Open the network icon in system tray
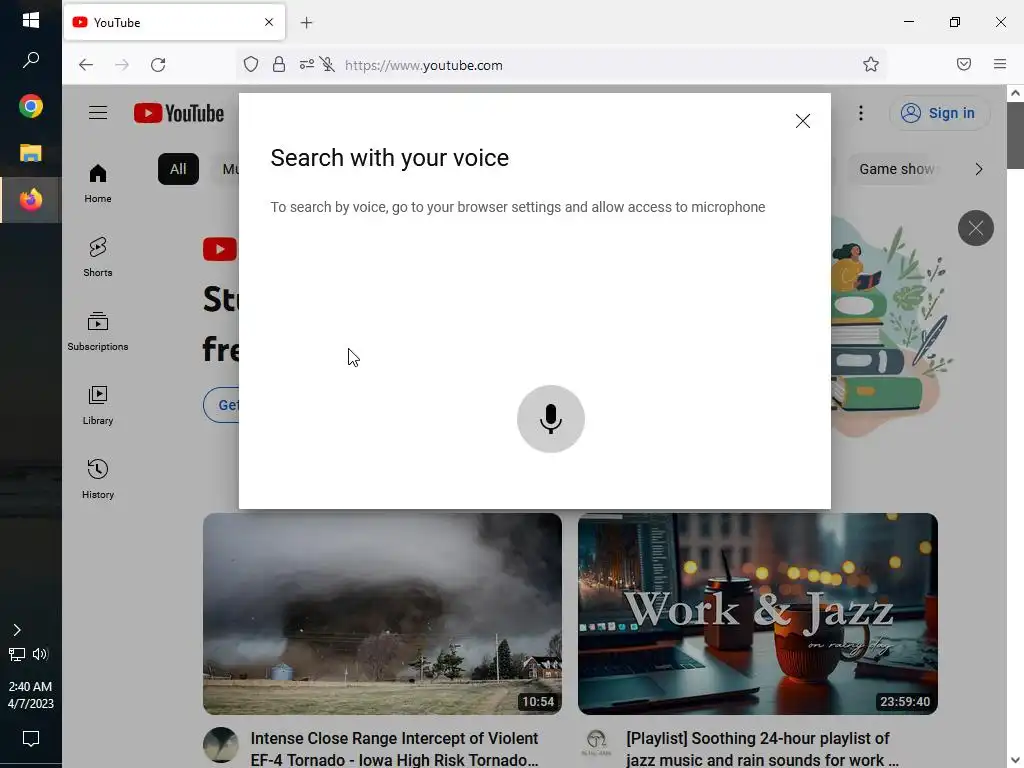 point(17,654)
